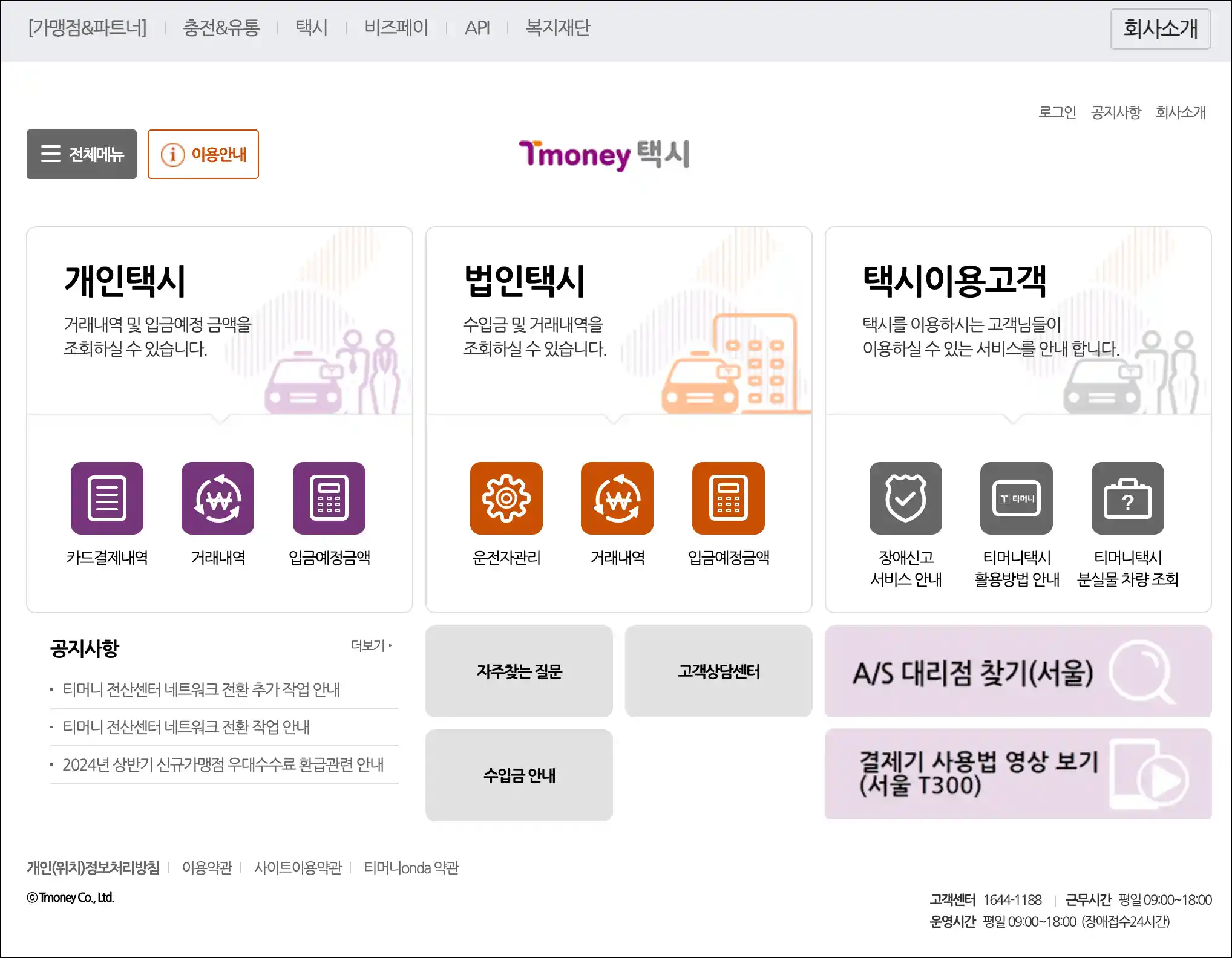Click the 공지사항 link near login
The width and height of the screenshot is (1232, 958).
coord(1116,112)
